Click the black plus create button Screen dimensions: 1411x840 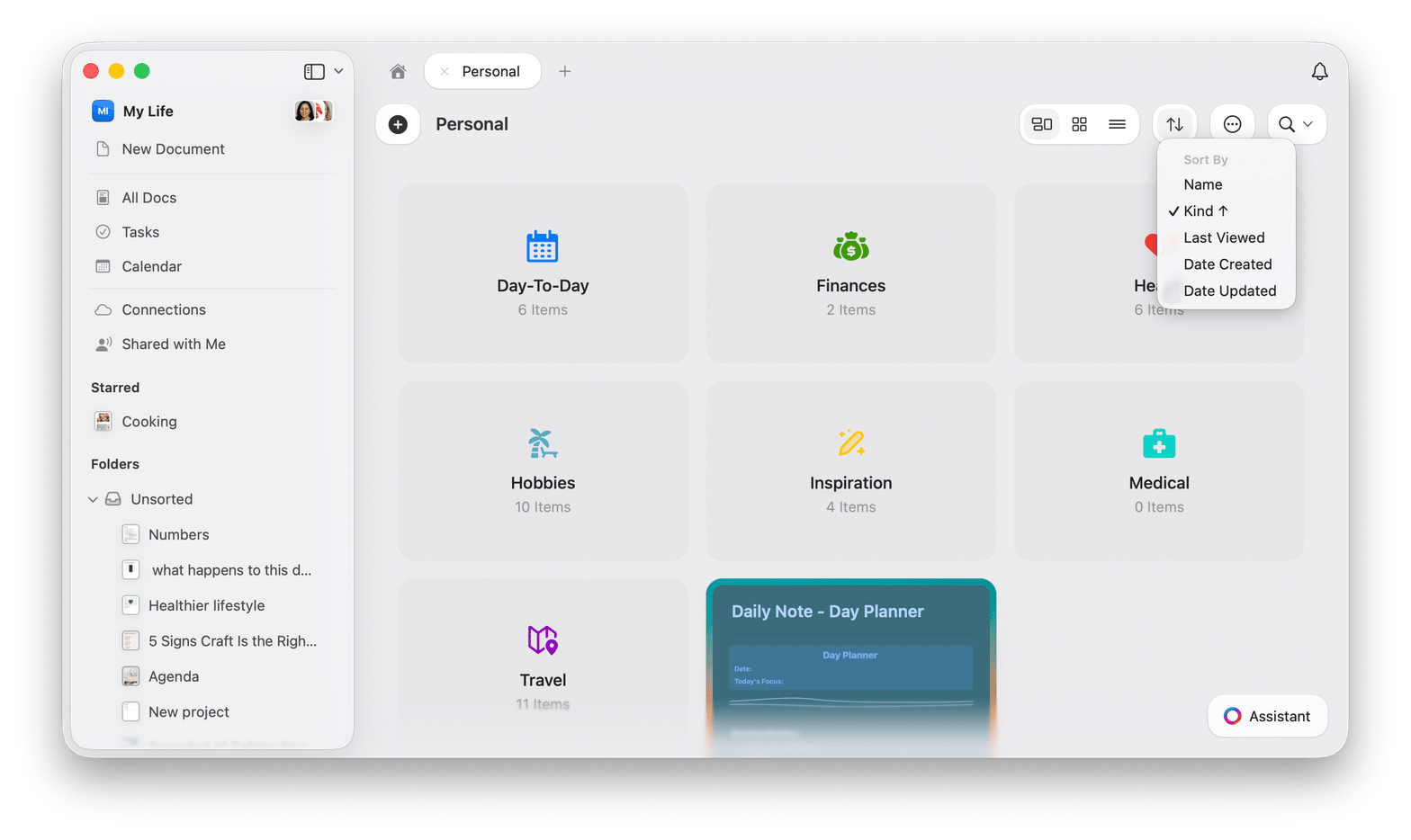[x=398, y=124]
